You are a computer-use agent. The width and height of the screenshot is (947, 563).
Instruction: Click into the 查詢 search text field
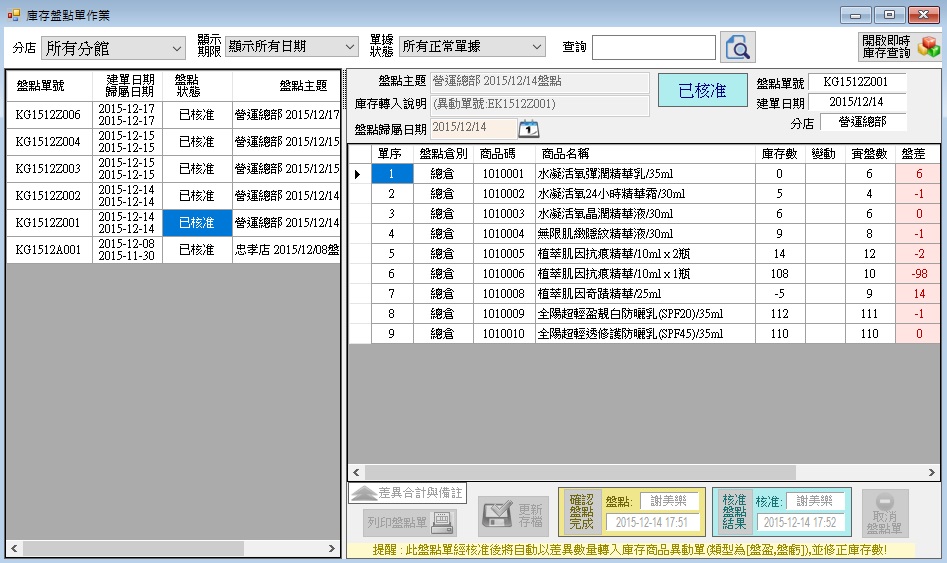[653, 47]
